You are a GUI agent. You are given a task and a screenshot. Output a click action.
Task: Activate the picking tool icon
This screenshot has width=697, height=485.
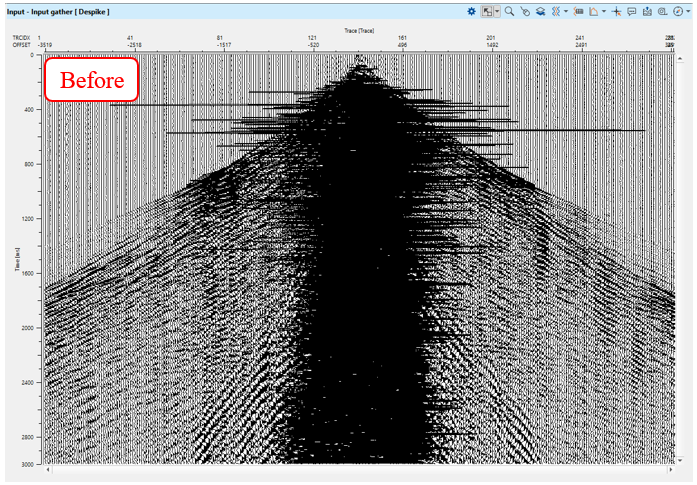(525, 12)
